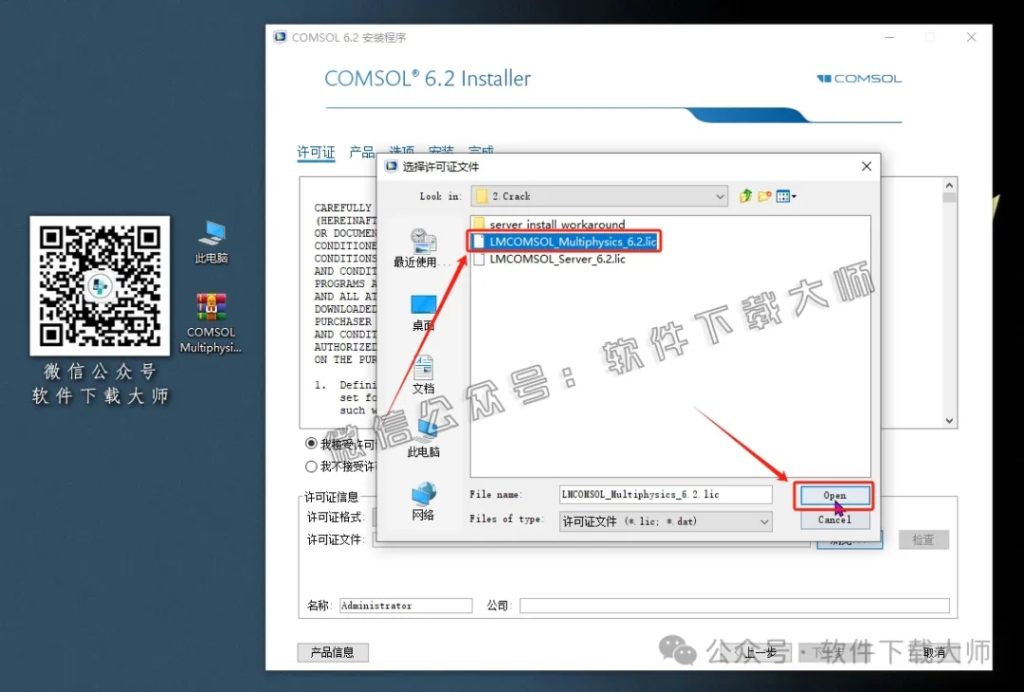Open This PC desktop shortcut
Image resolution: width=1024 pixels, height=692 pixels.
210,237
